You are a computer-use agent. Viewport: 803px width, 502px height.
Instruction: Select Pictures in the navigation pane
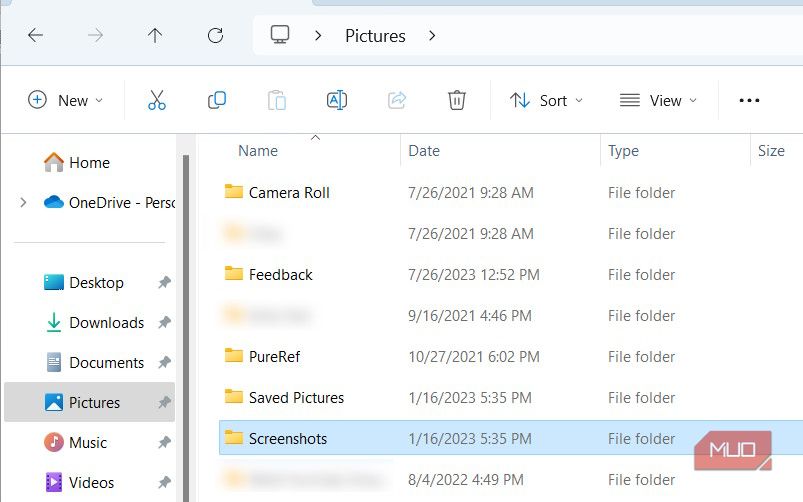[x=90, y=402]
